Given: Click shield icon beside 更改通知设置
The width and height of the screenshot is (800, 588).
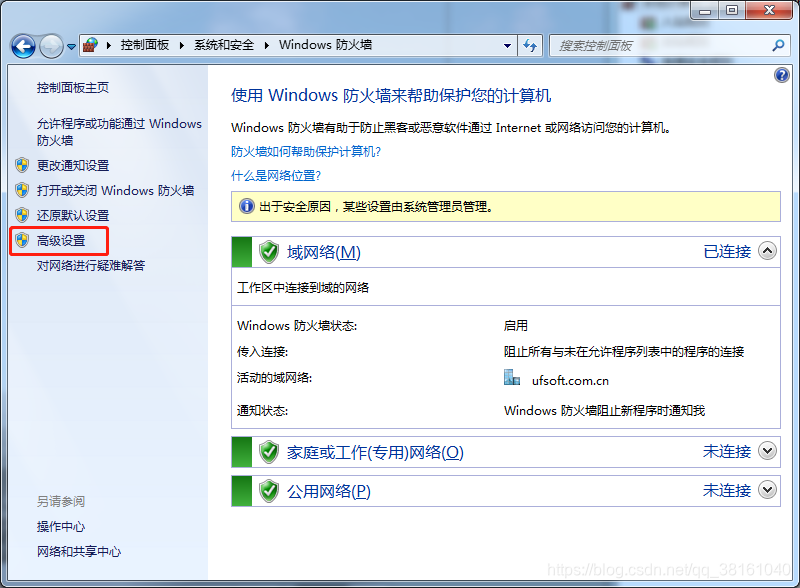Looking at the screenshot, I should click(x=22, y=165).
